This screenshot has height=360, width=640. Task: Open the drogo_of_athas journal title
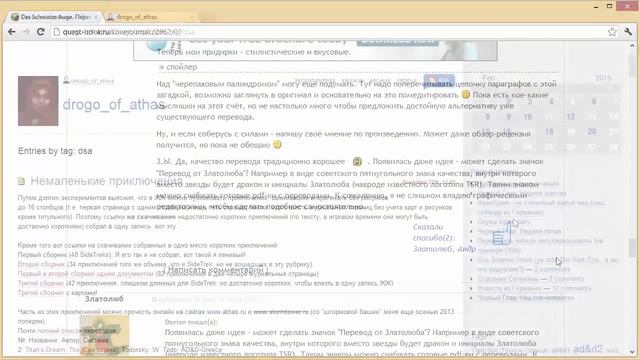click(113, 104)
